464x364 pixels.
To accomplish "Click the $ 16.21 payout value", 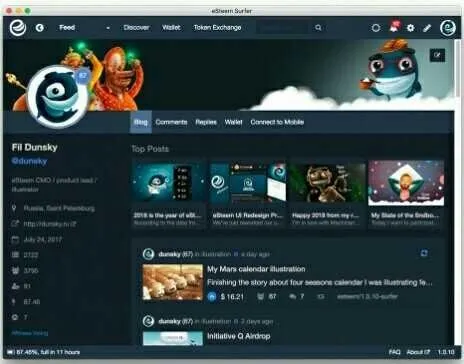I will [x=232, y=296].
